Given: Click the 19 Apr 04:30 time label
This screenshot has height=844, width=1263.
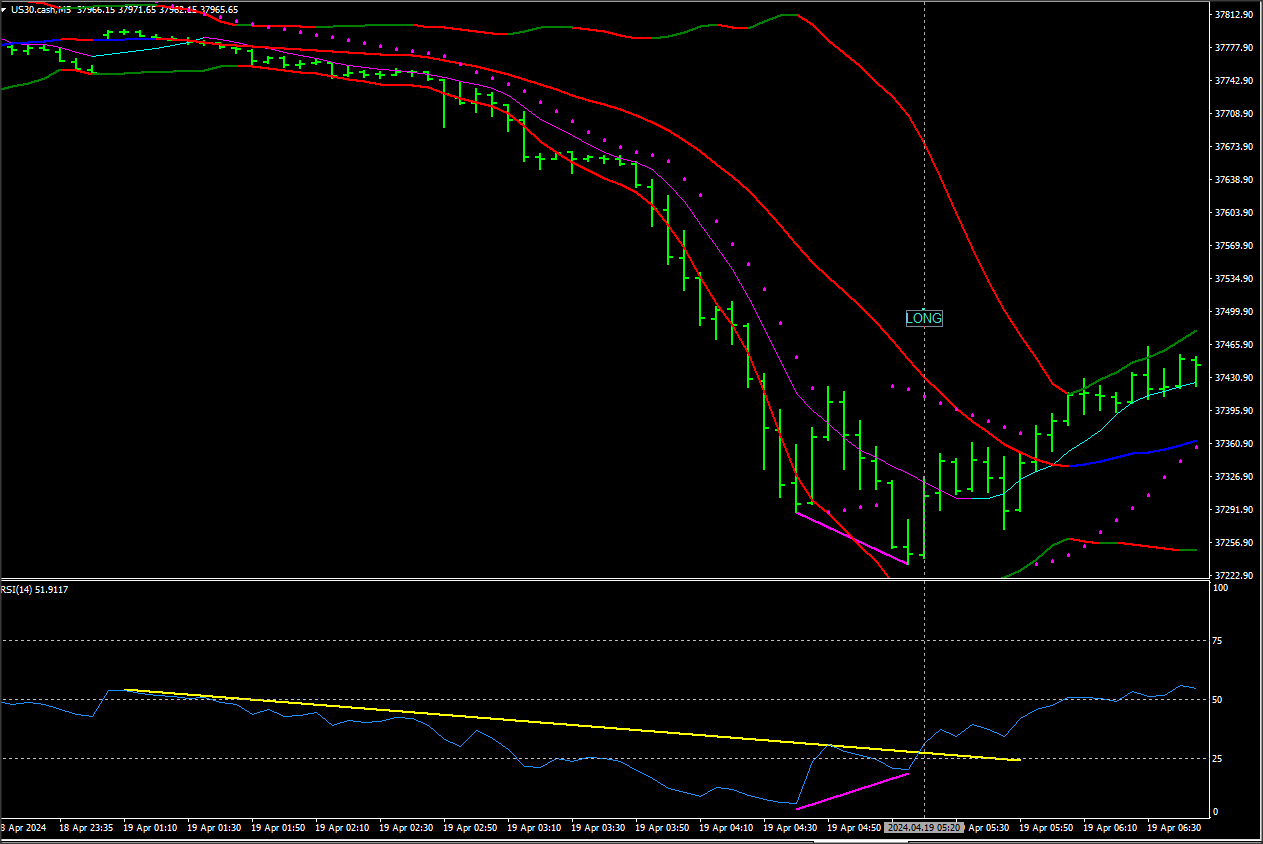Looking at the screenshot, I should 790,828.
